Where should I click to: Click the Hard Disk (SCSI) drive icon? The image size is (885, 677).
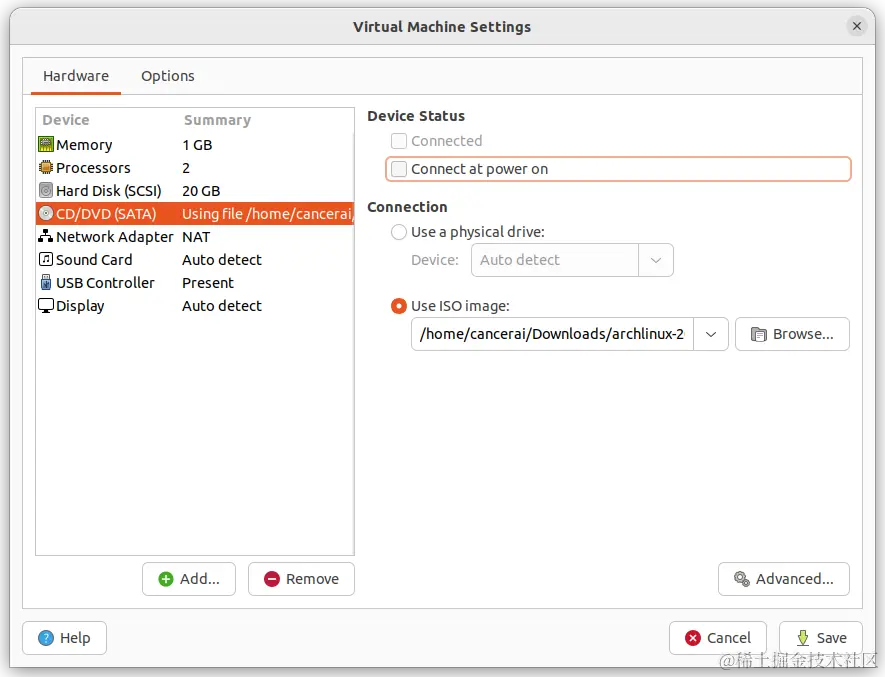(46, 190)
